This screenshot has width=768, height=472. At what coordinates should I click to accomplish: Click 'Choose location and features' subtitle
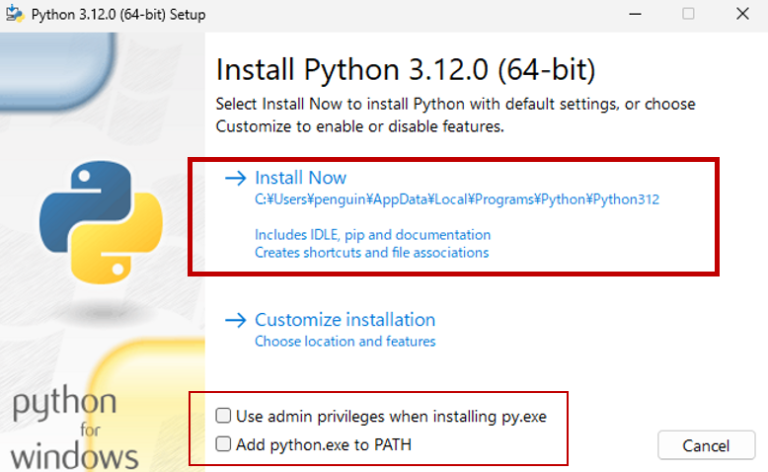[x=345, y=342]
